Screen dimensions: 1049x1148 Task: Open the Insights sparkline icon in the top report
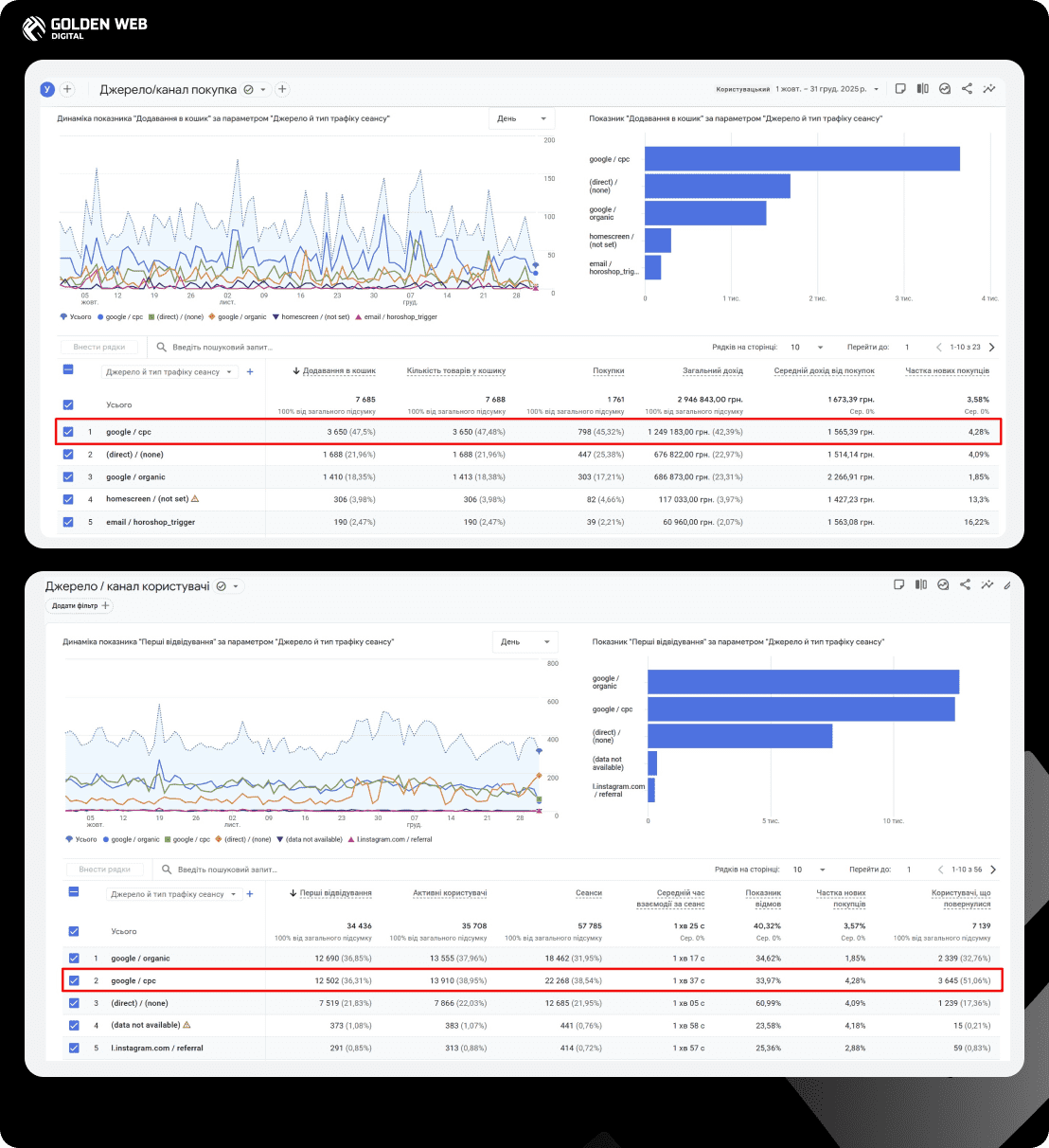tap(989, 89)
